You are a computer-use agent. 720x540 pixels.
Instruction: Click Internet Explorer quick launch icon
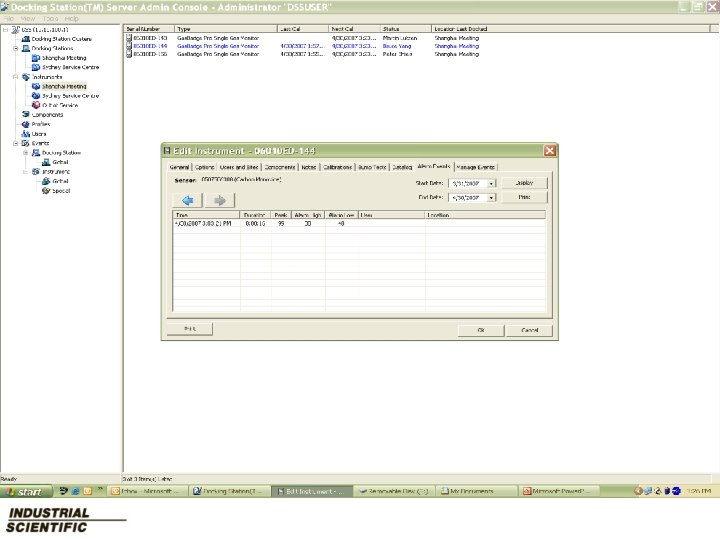[75, 491]
